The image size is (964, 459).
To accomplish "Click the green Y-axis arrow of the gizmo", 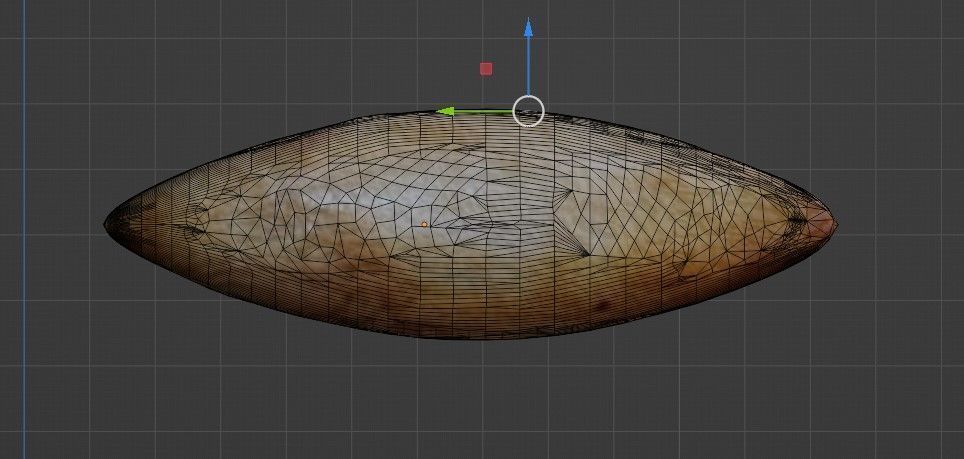I will [x=475, y=111].
